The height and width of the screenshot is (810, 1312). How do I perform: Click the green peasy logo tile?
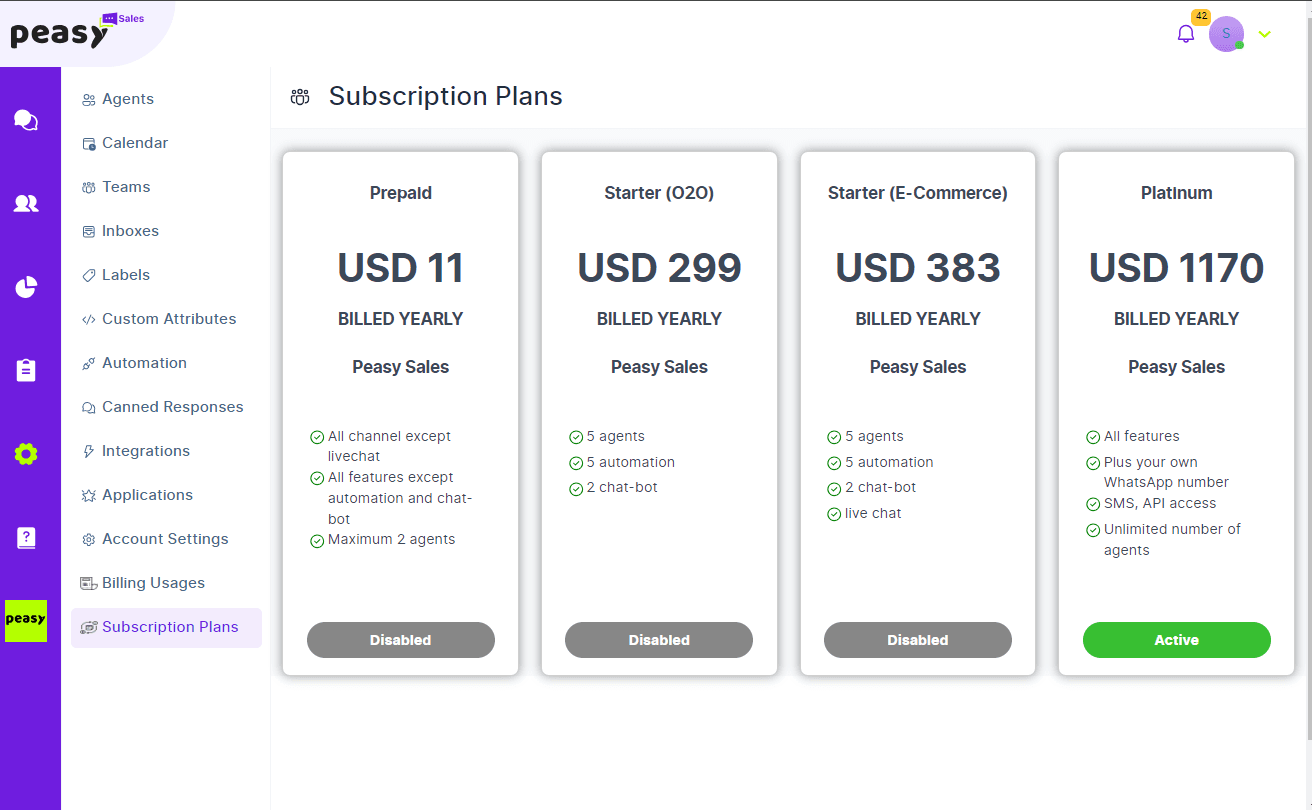[x=26, y=620]
